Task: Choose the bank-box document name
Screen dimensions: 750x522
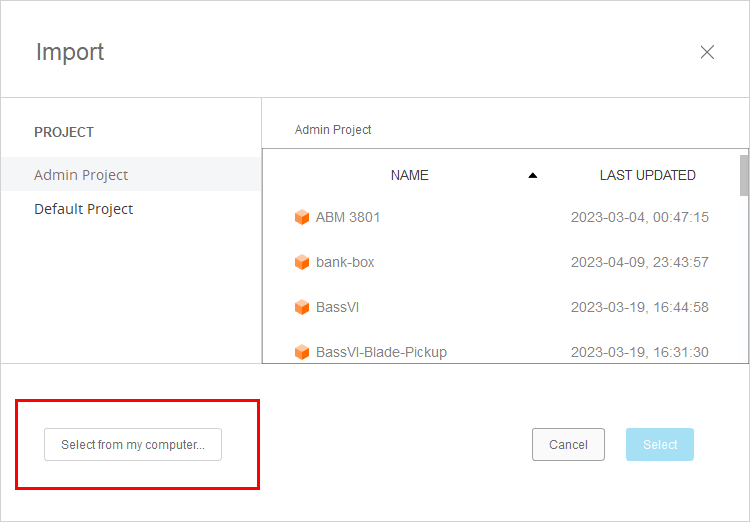Action: point(345,262)
